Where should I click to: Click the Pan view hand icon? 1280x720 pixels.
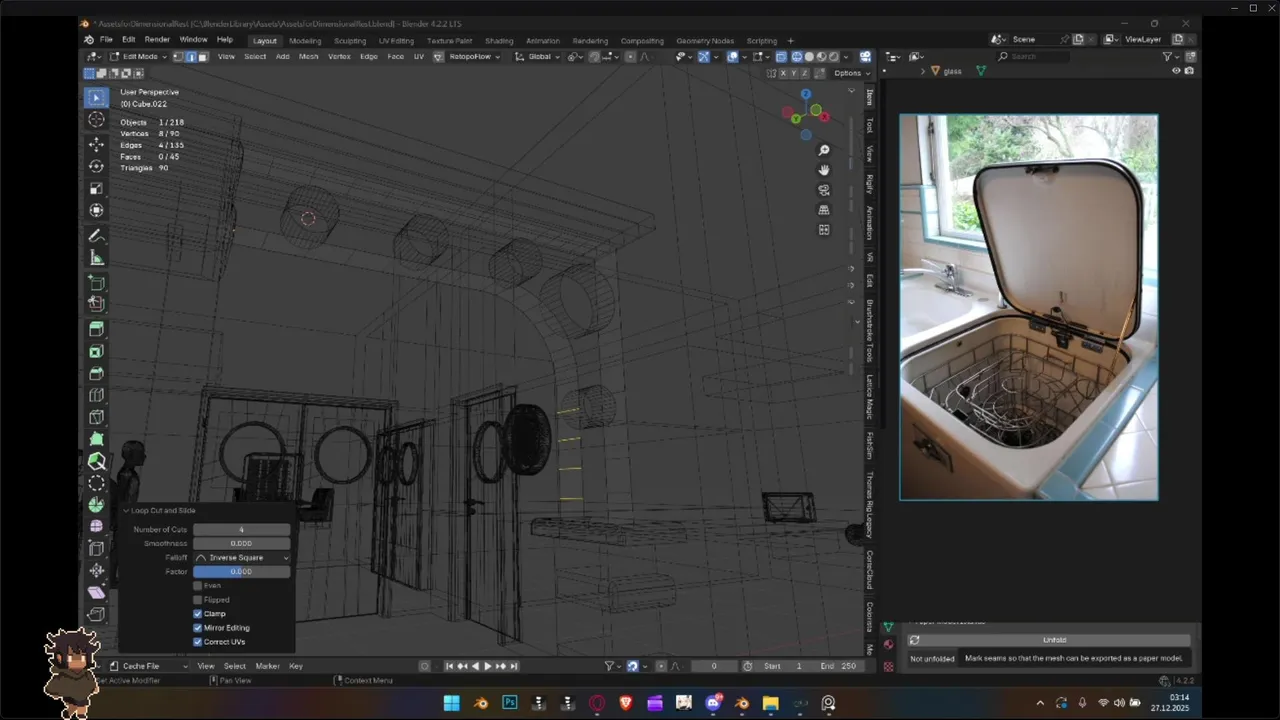pos(824,170)
